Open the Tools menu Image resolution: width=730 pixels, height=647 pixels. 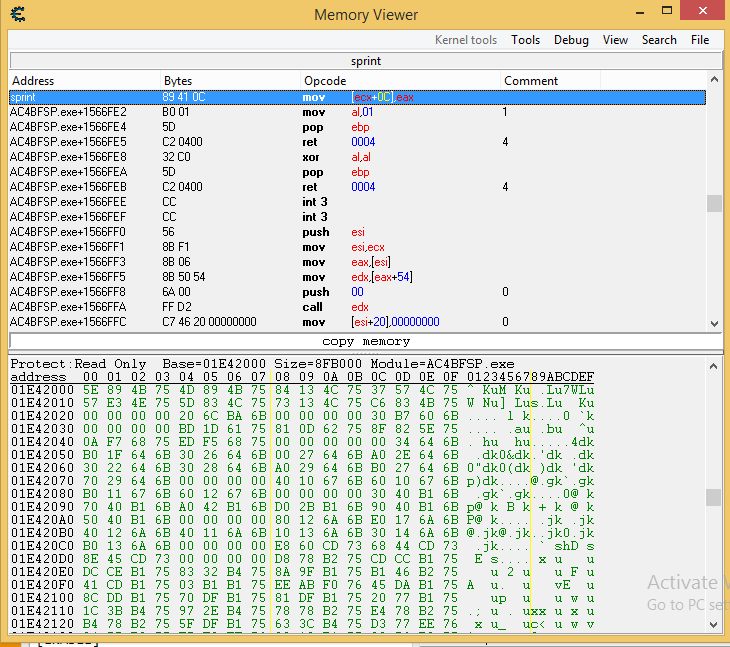point(525,40)
